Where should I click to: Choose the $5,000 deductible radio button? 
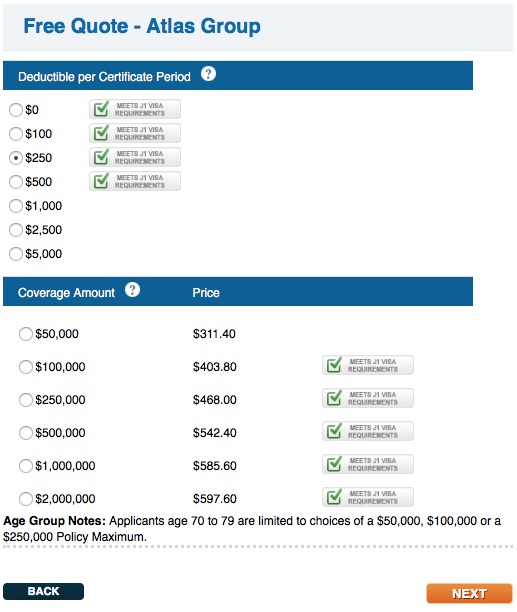coord(16,254)
